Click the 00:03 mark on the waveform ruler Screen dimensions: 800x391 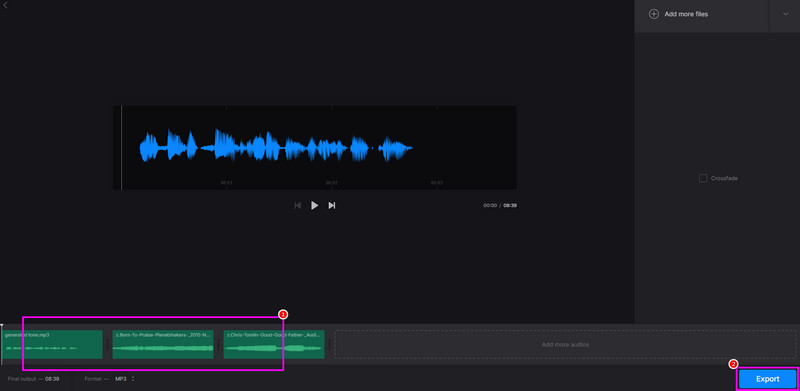pos(437,183)
